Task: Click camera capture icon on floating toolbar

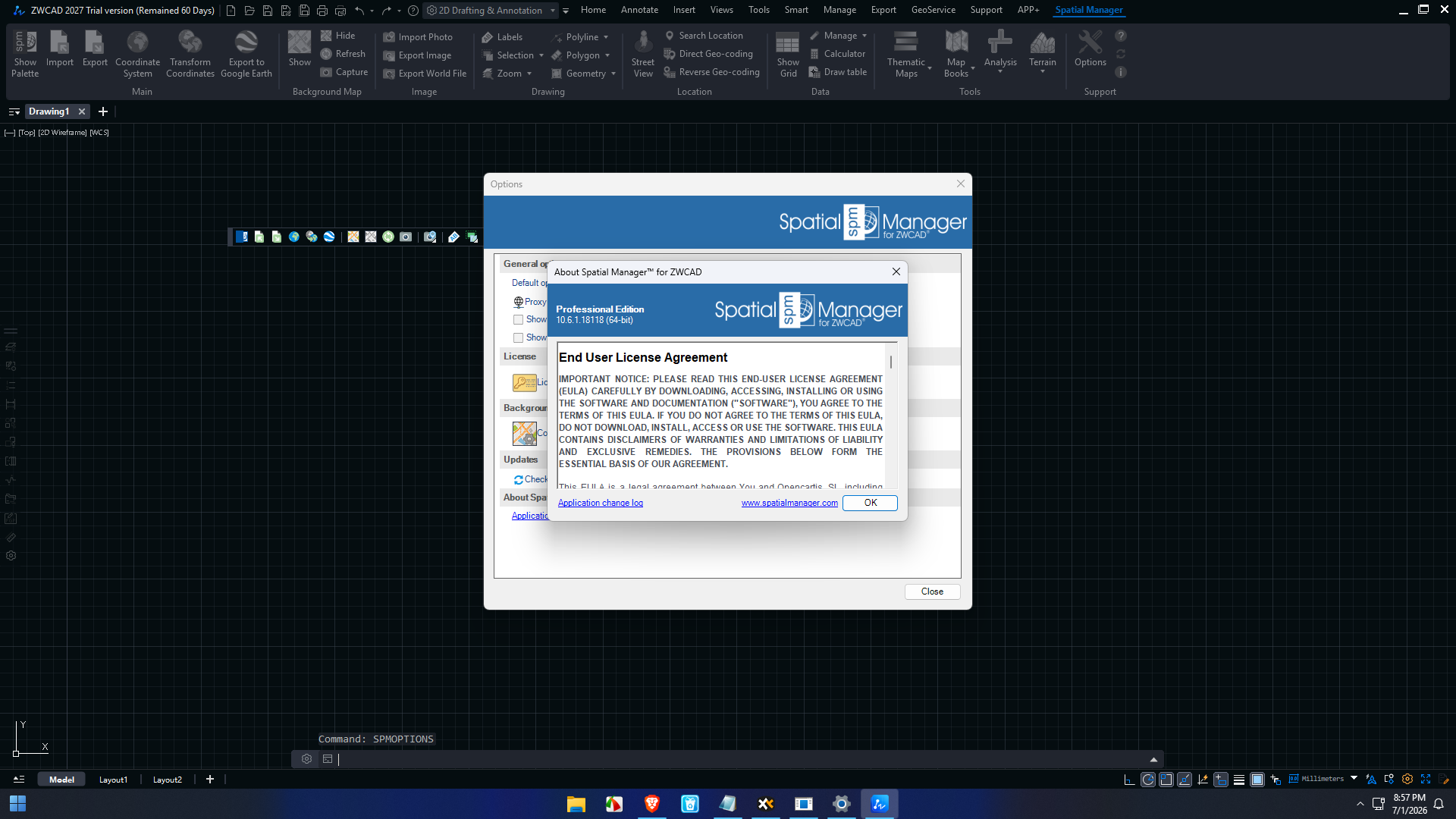Action: 406,237
